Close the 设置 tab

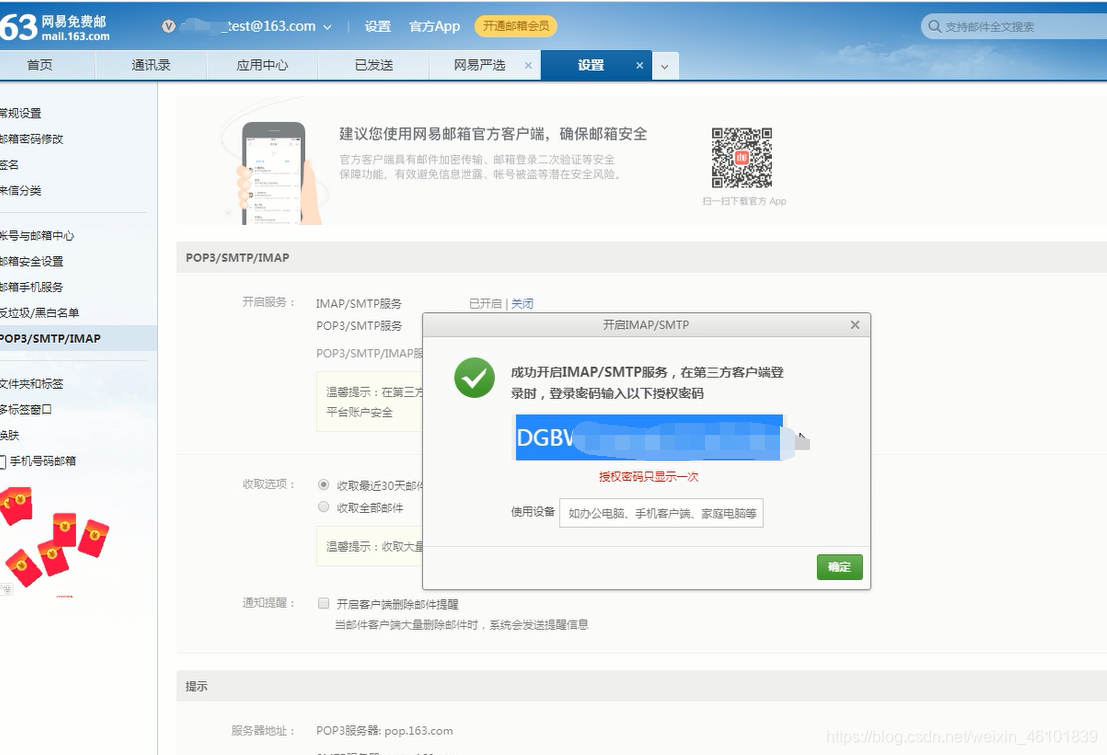[x=640, y=65]
